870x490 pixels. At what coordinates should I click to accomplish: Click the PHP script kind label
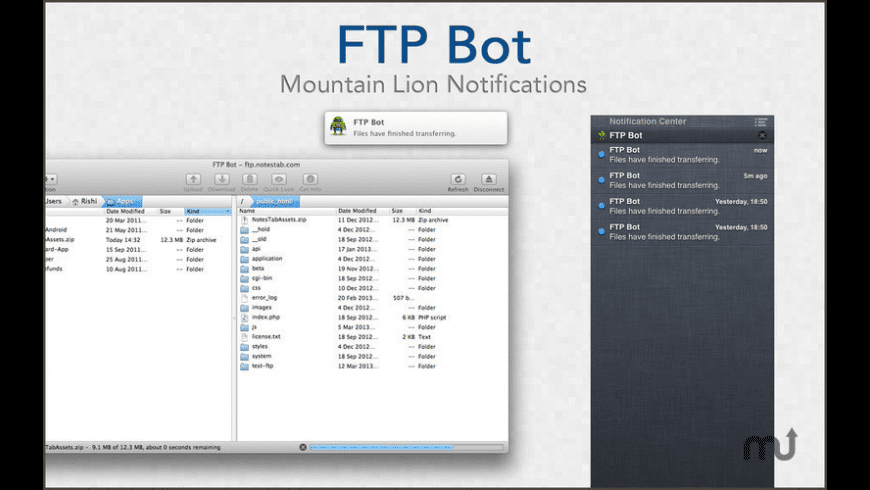432,317
